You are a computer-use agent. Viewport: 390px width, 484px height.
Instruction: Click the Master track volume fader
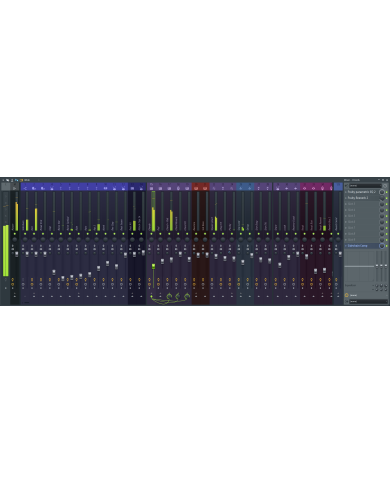pos(17,254)
